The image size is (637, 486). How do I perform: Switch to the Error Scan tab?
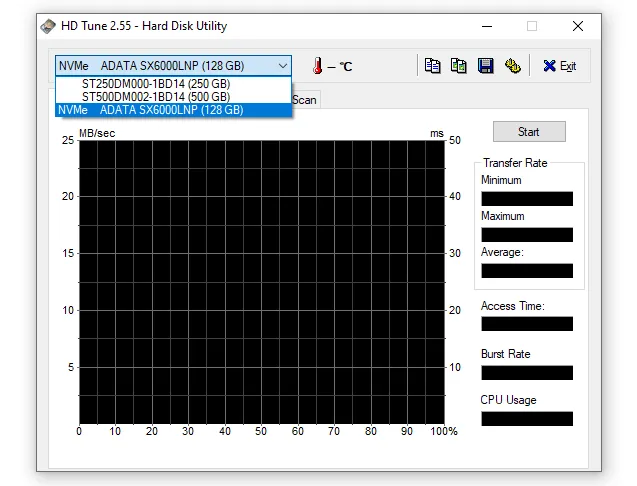306,100
